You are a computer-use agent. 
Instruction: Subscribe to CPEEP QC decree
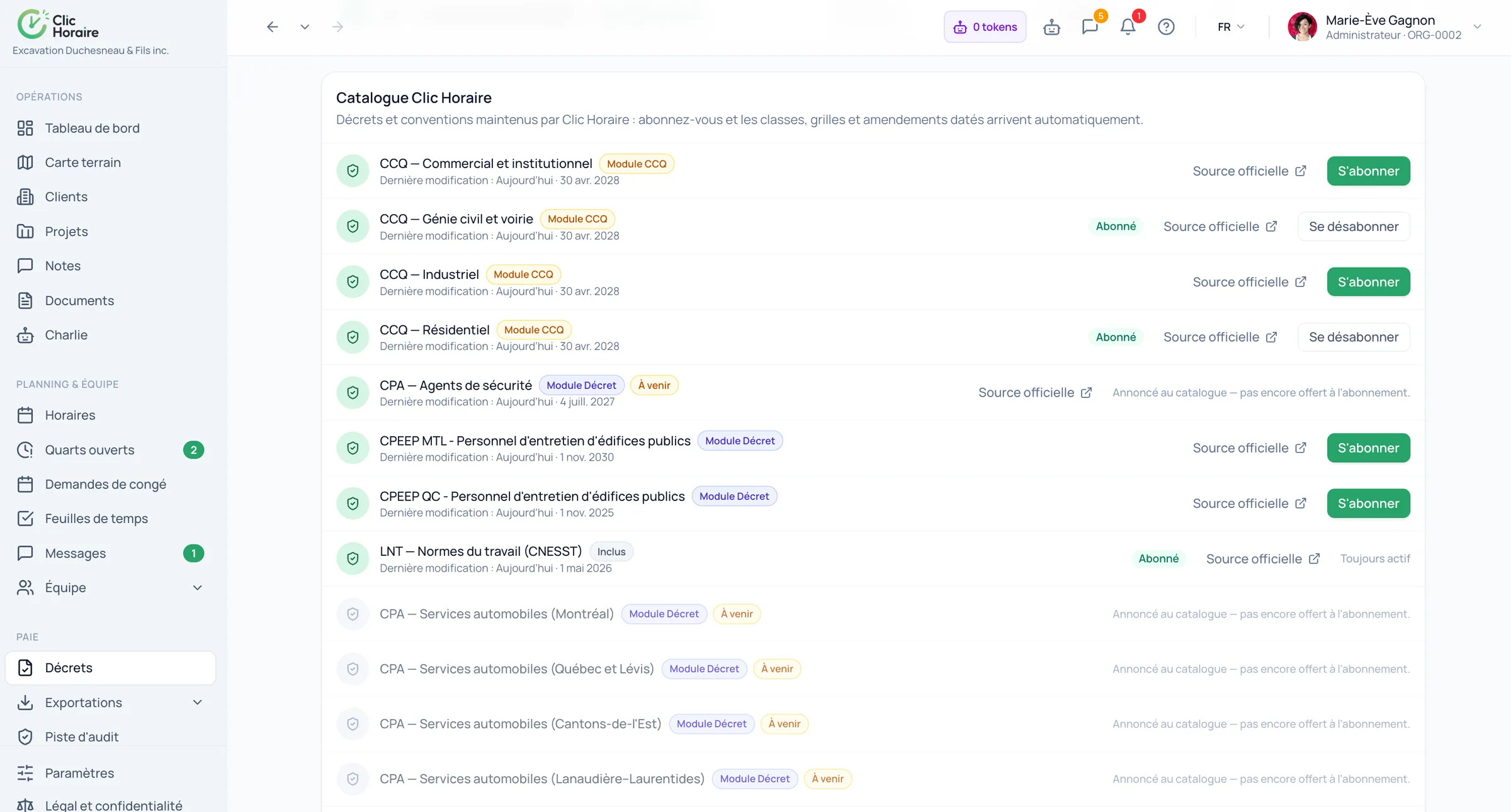click(1368, 504)
